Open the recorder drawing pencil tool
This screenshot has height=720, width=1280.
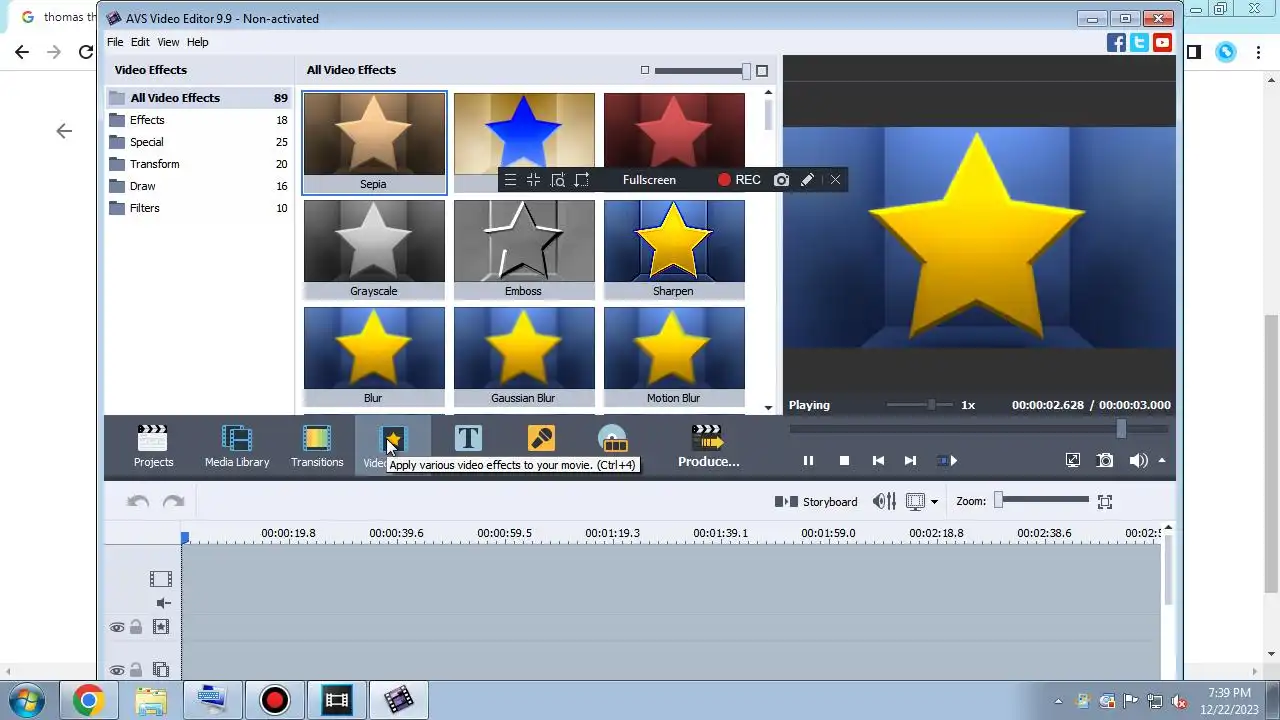(807, 180)
